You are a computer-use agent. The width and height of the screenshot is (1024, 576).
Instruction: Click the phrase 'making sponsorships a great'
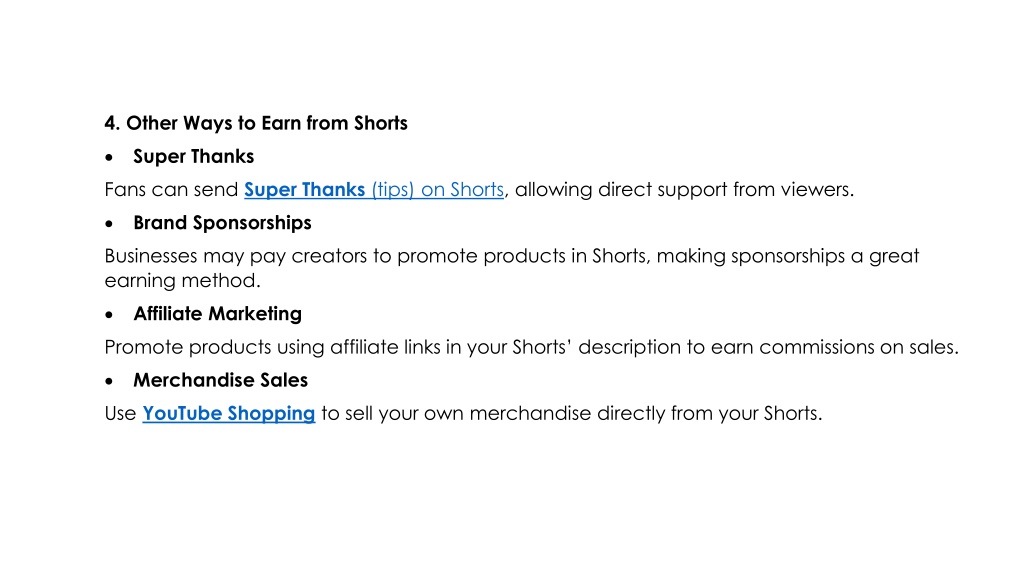click(x=788, y=256)
